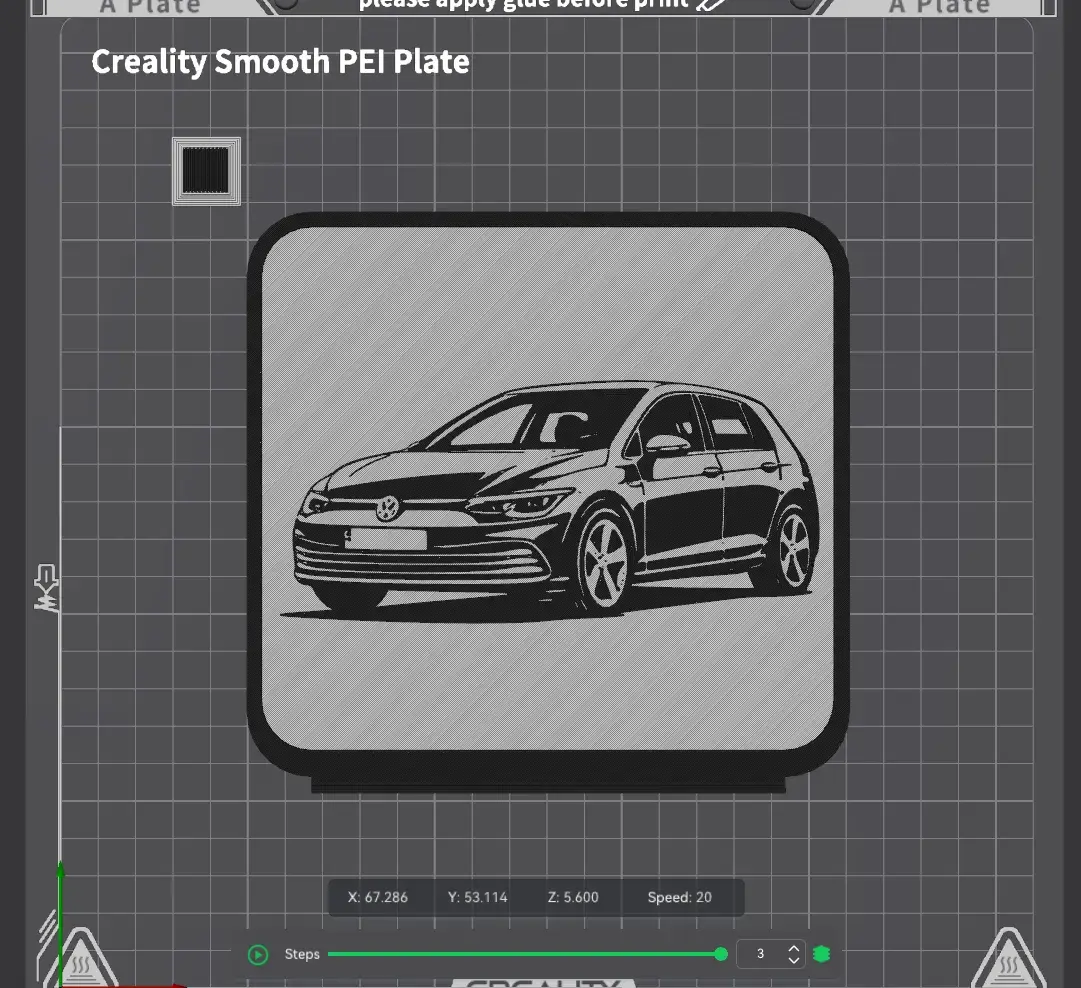The width and height of the screenshot is (1081, 988).
Task: Select the Z: 5.600 height readout
Action: pos(573,898)
